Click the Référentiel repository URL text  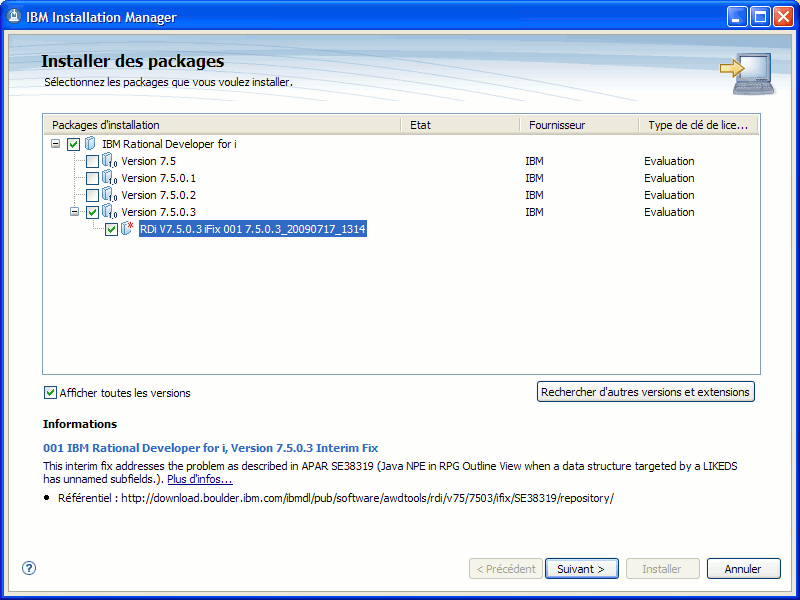pyautogui.click(x=367, y=498)
